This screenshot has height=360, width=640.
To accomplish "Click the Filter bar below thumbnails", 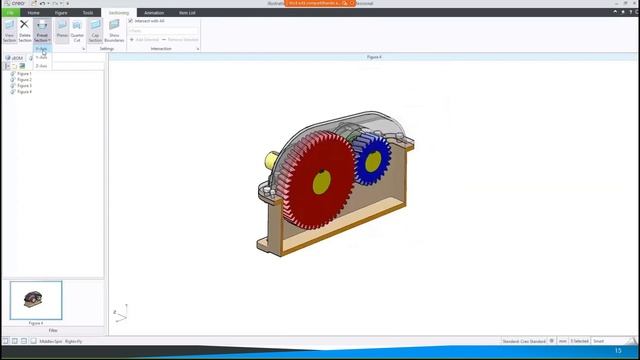I will [53, 331].
